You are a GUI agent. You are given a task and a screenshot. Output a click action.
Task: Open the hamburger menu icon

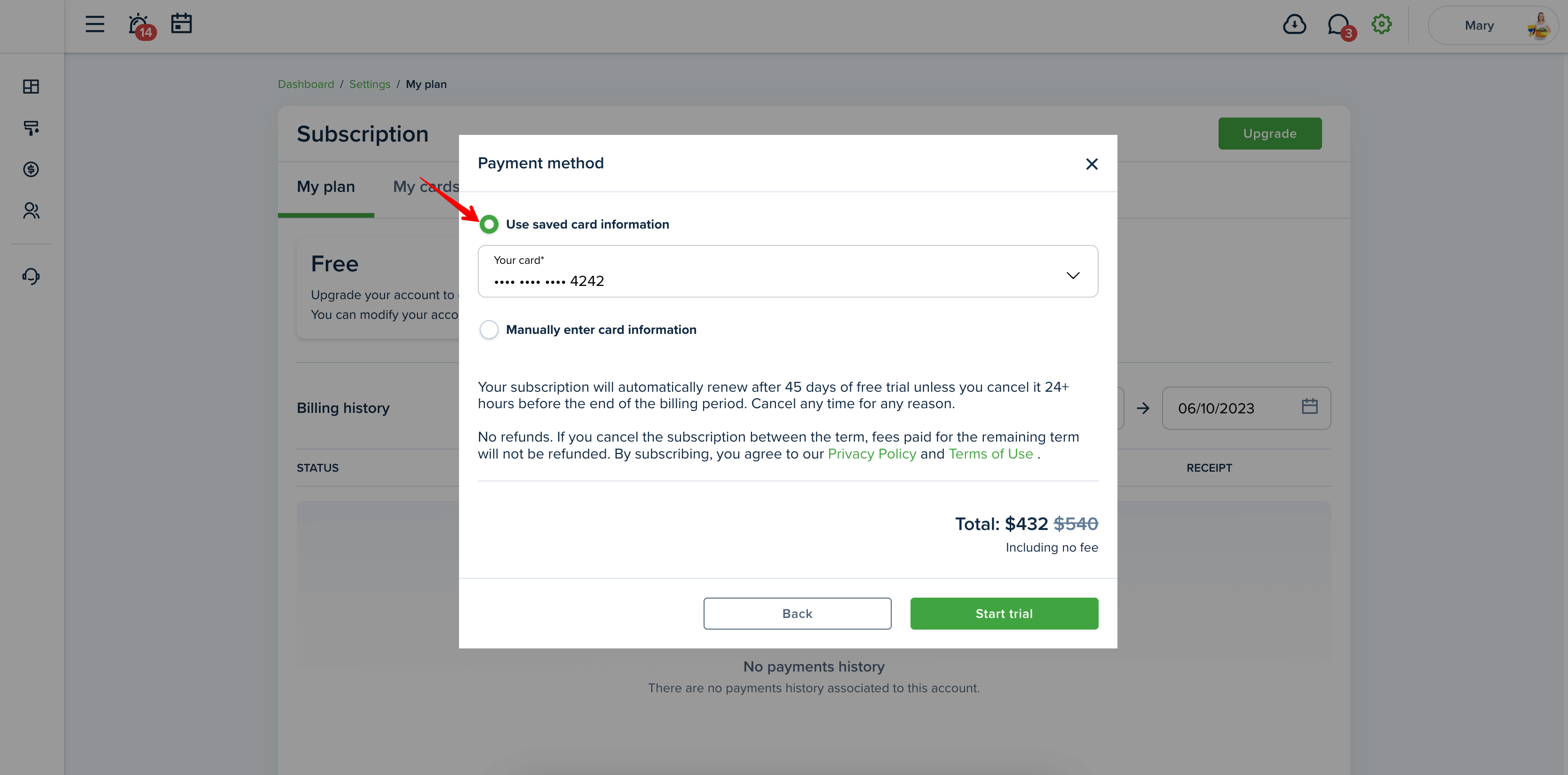pyautogui.click(x=95, y=24)
